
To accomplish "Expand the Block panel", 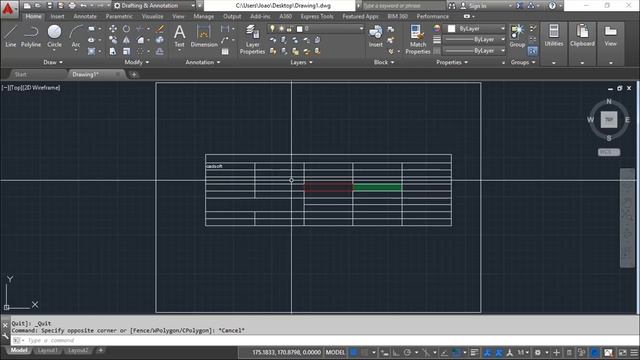I will click(x=384, y=62).
